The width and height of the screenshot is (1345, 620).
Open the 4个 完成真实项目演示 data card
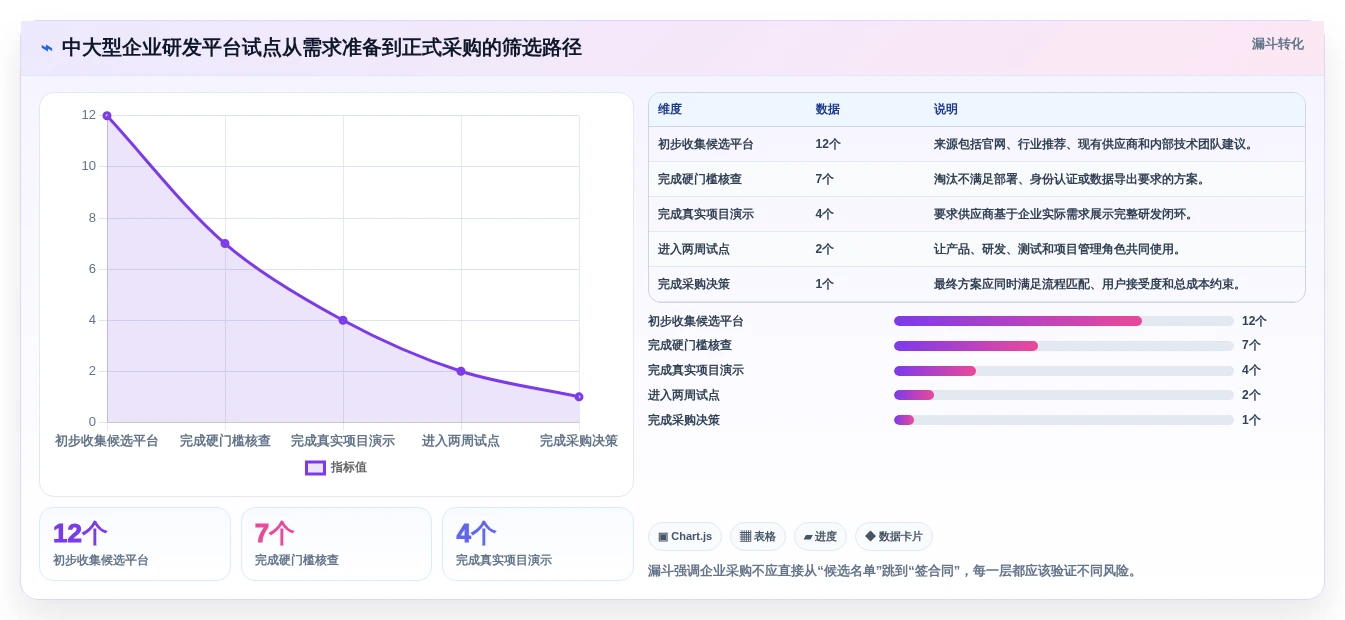(538, 544)
